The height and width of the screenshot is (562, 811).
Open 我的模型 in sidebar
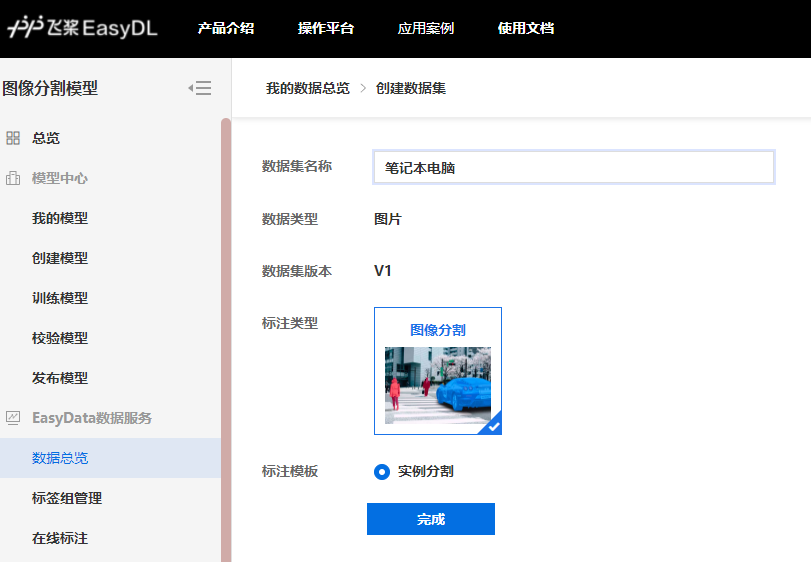click(60, 218)
